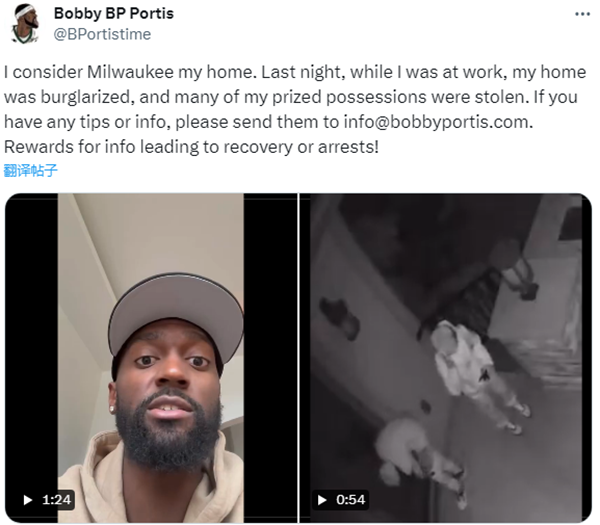Image resolution: width=600 pixels, height=525 pixels.
Task: Click the black bar left of selfie video
Action: 31,358
